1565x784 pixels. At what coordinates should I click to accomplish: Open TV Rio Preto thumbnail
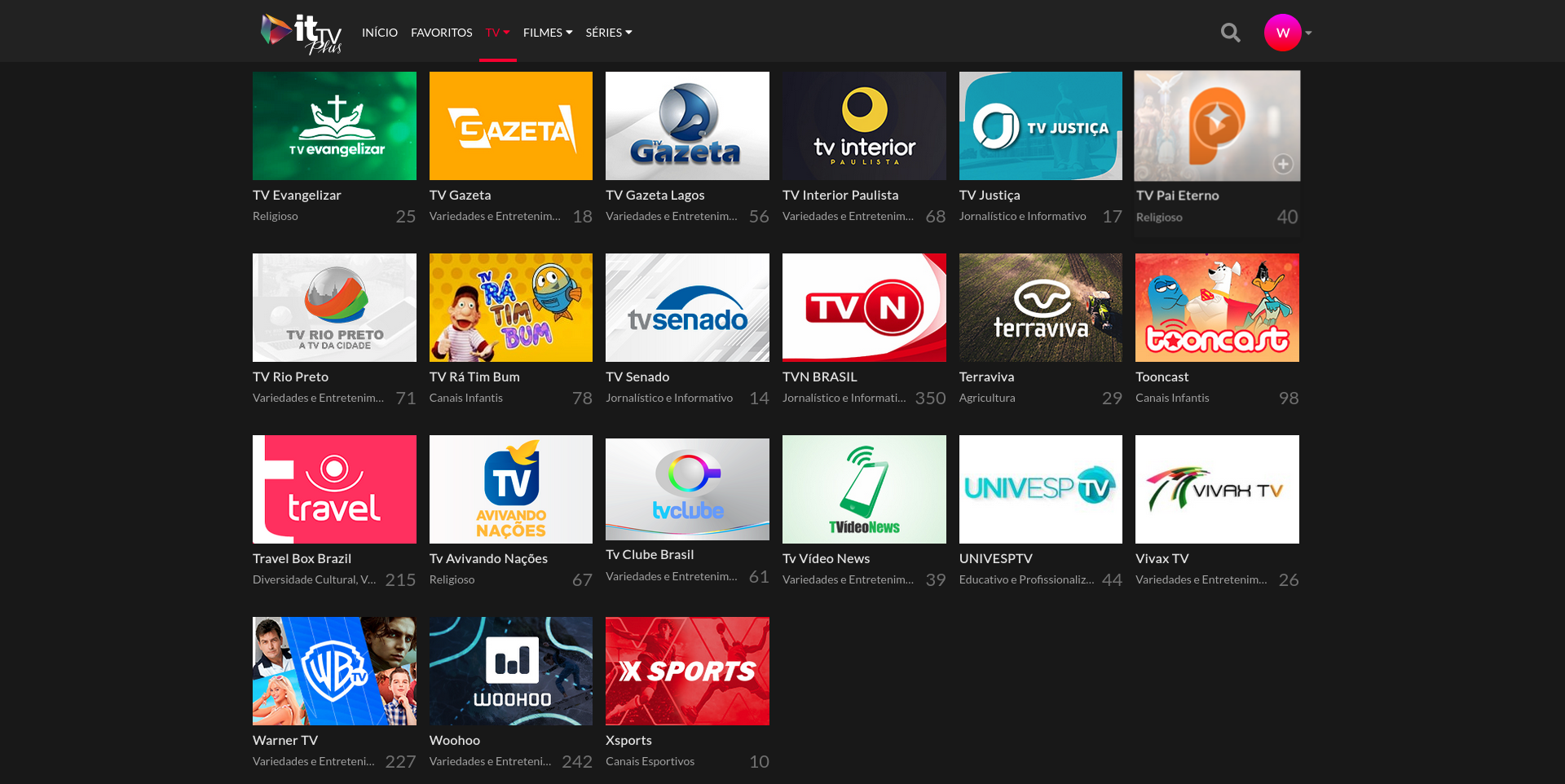[x=334, y=307]
